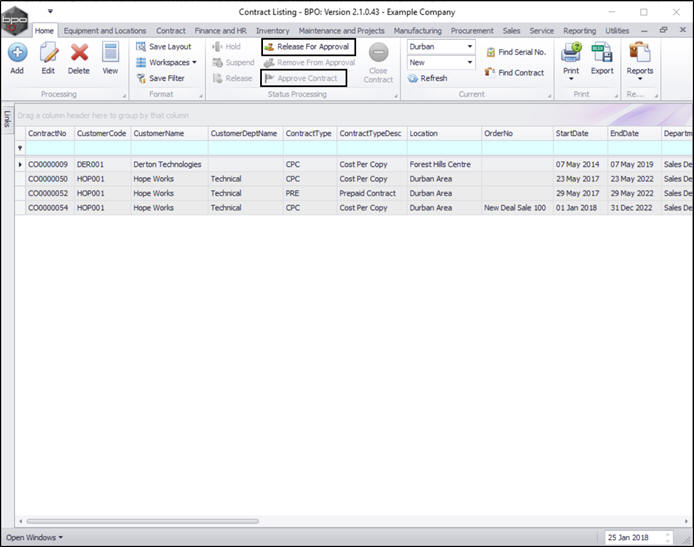This screenshot has width=694, height=547.
Task: Click Save Layout in Format group
Action: (164, 46)
